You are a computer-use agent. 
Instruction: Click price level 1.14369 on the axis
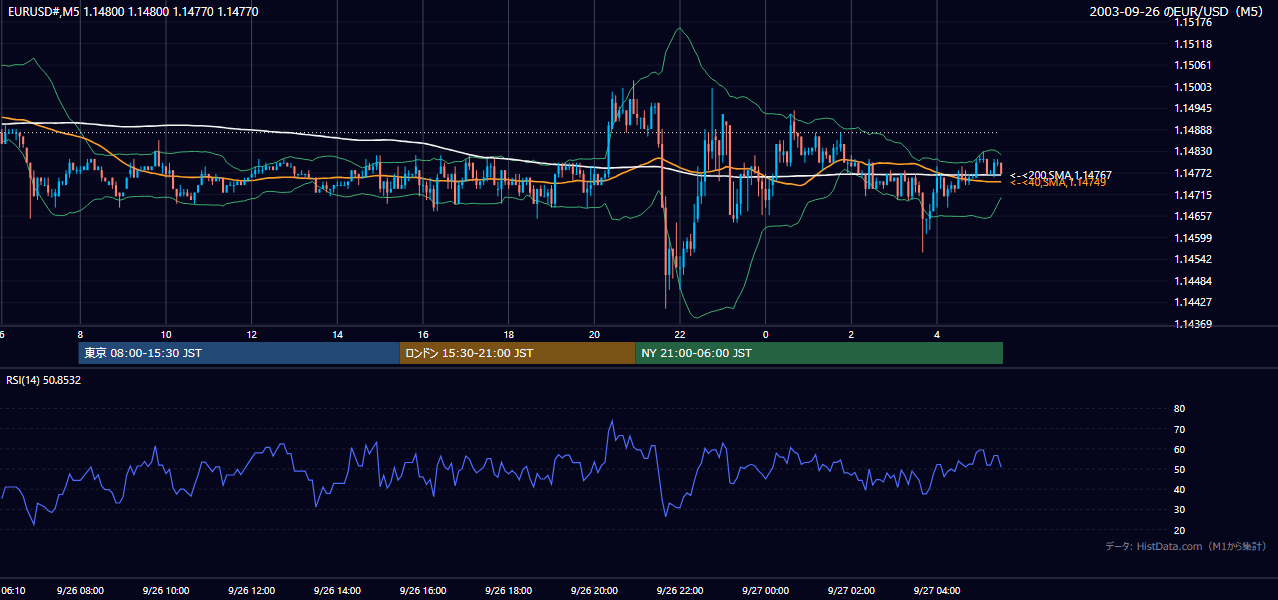1193,324
